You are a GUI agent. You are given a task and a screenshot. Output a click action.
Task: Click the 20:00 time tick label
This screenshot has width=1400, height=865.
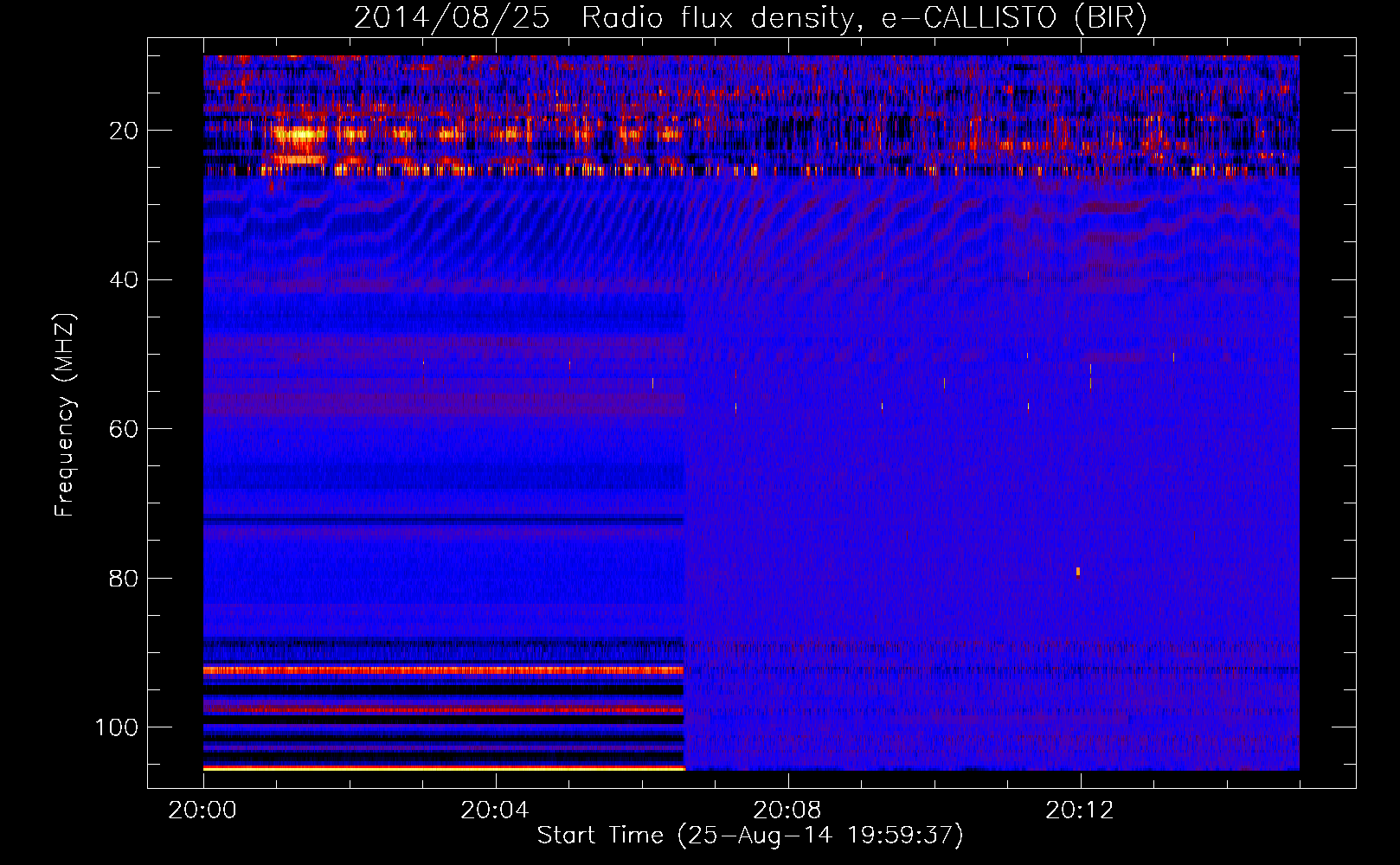pos(203,811)
